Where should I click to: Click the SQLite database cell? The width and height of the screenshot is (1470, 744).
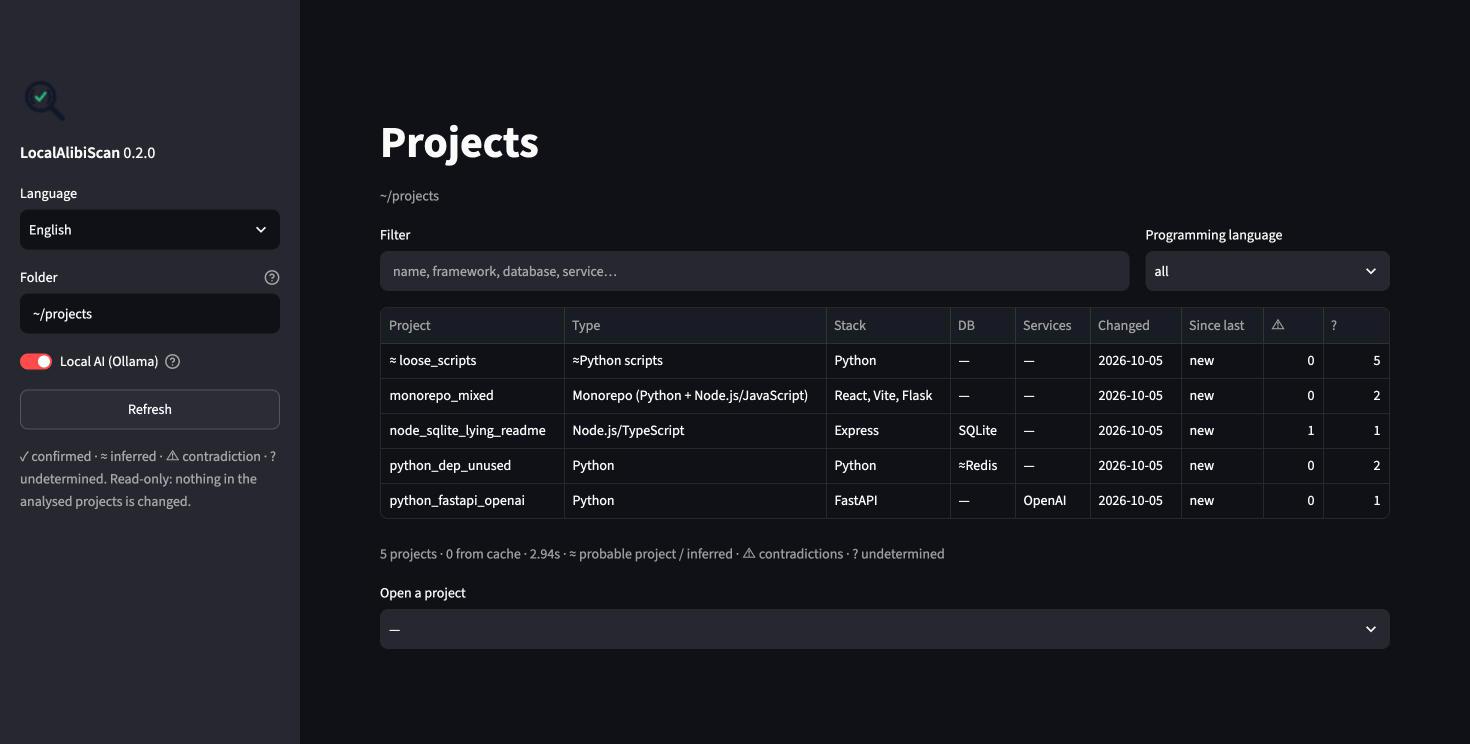point(982,431)
